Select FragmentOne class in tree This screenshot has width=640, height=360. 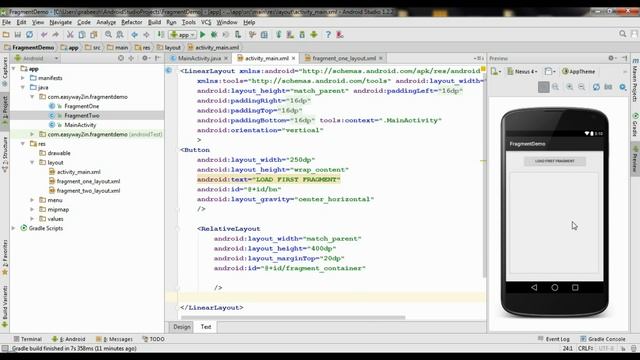point(81,106)
